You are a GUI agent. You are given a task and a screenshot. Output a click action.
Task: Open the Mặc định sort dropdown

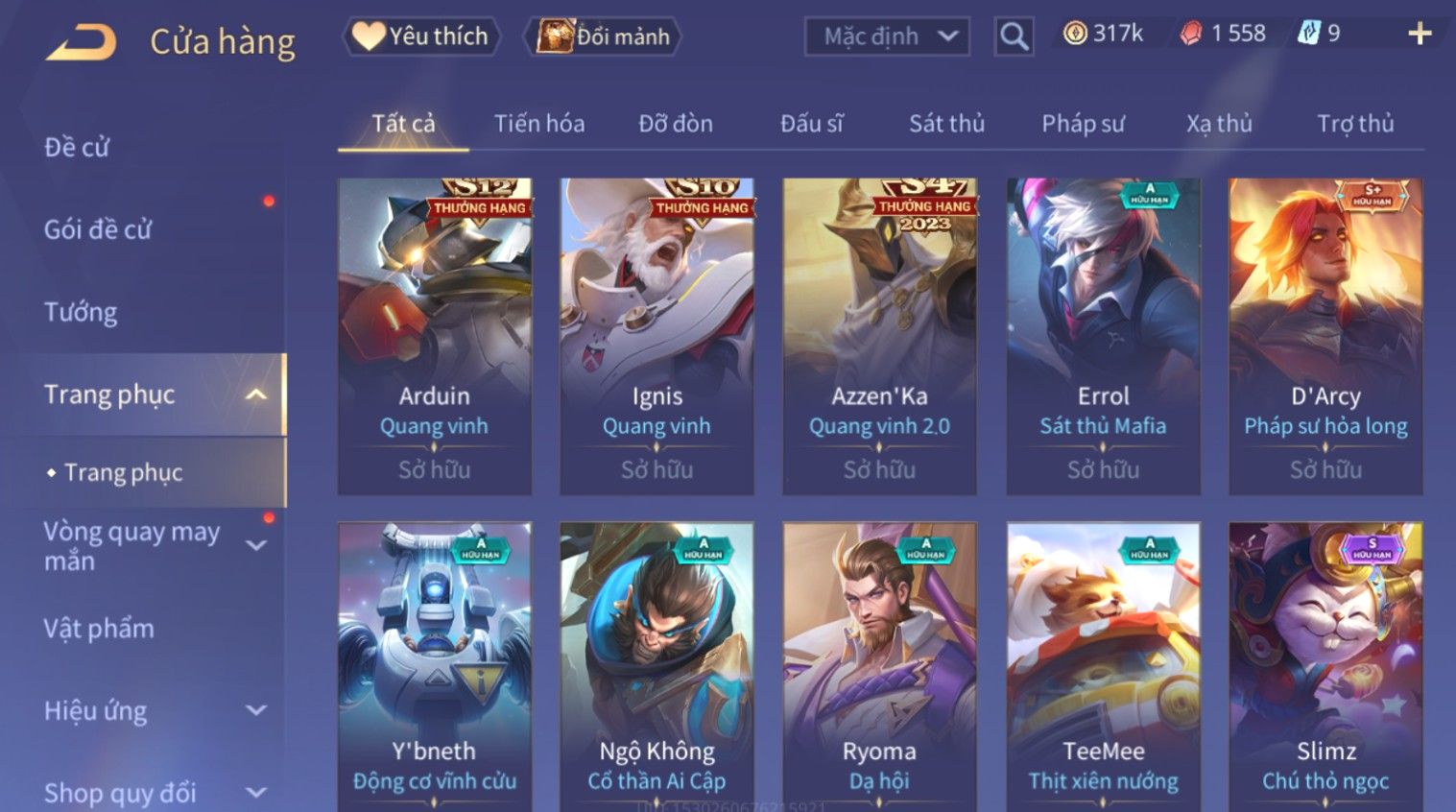(x=887, y=36)
